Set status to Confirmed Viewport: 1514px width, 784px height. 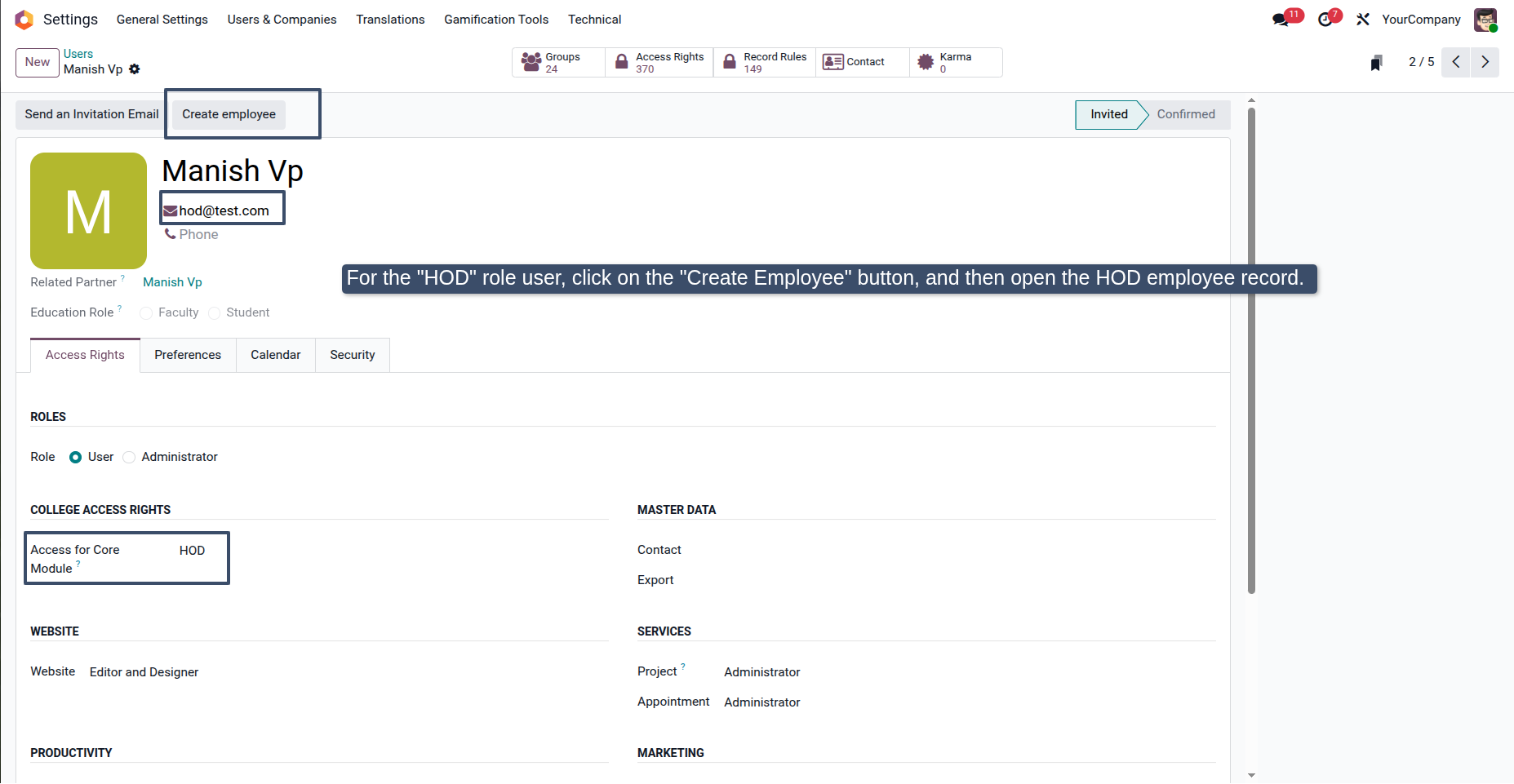coord(1185,114)
